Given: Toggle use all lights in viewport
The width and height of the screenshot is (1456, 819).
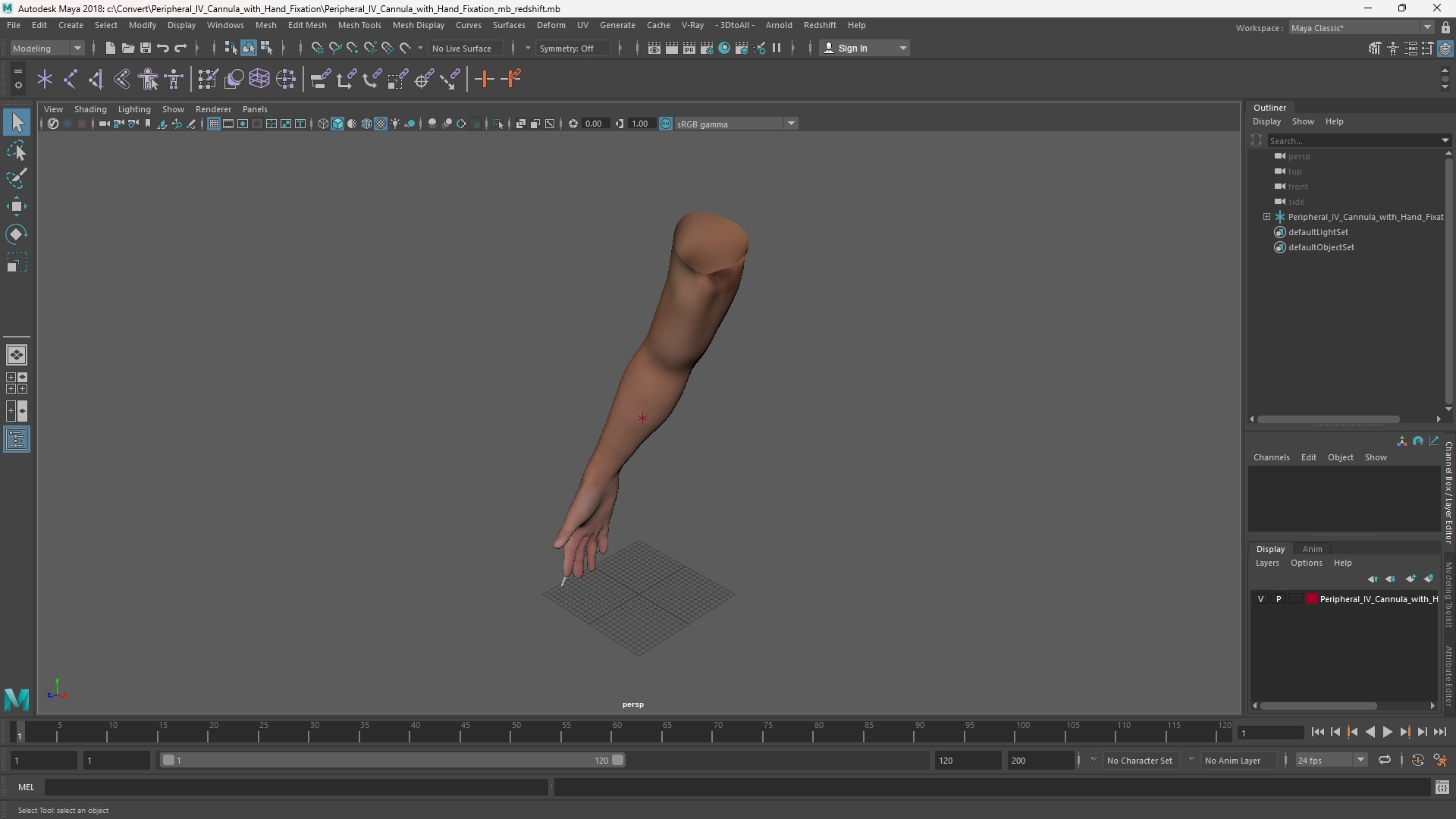Looking at the screenshot, I should tap(395, 124).
